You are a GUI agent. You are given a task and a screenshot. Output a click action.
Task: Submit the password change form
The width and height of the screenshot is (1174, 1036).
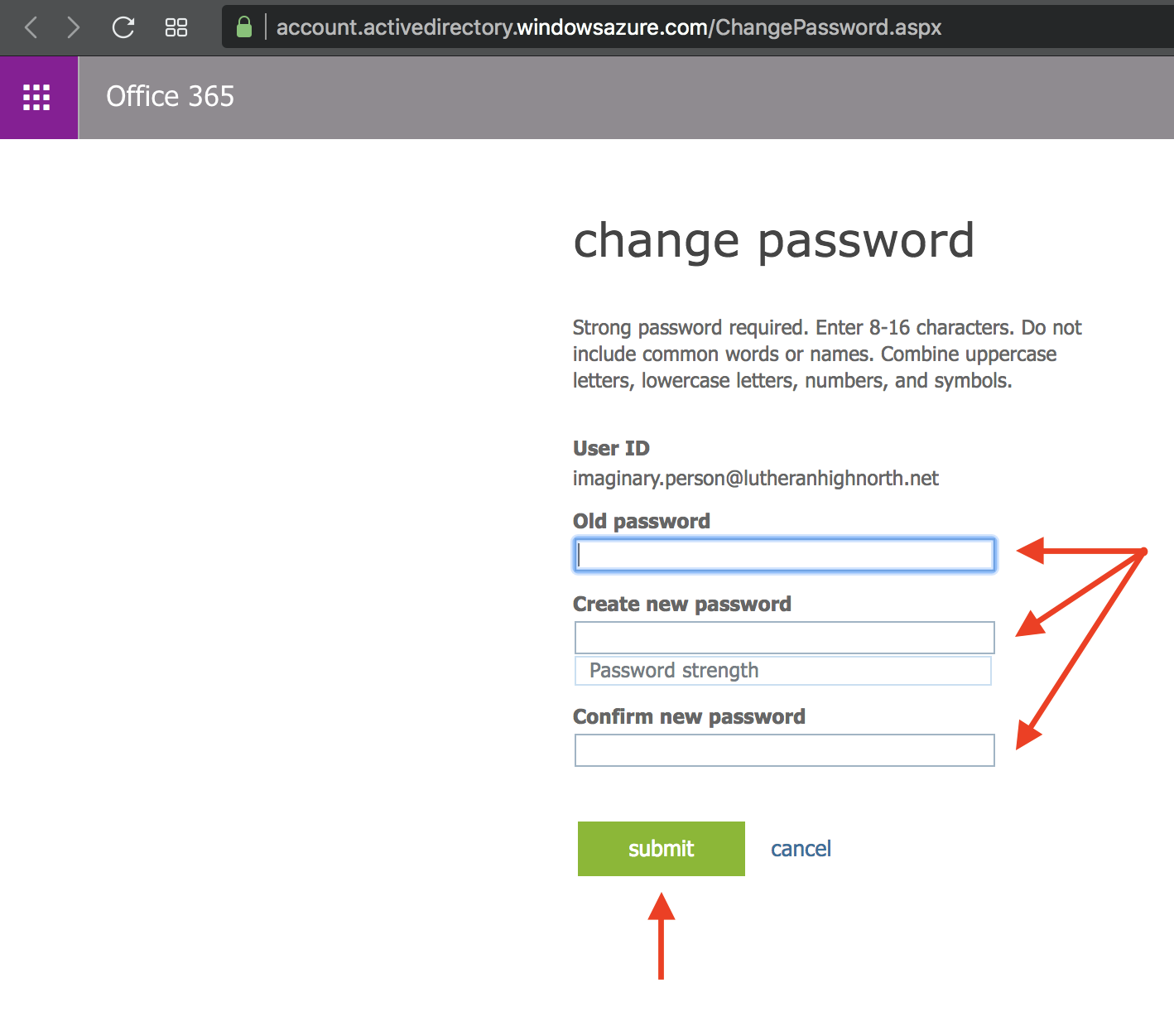661,849
